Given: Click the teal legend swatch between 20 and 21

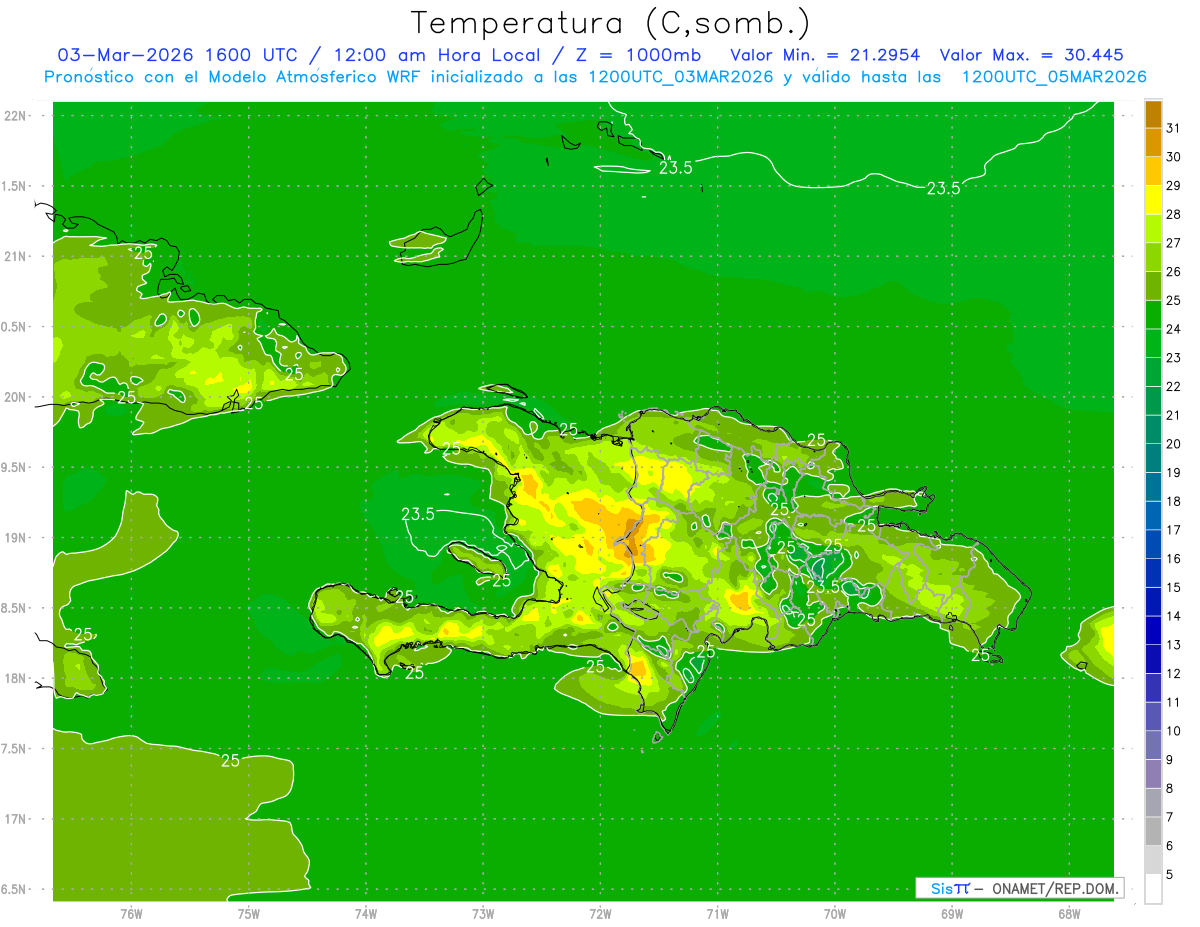Looking at the screenshot, I should point(1153,429).
